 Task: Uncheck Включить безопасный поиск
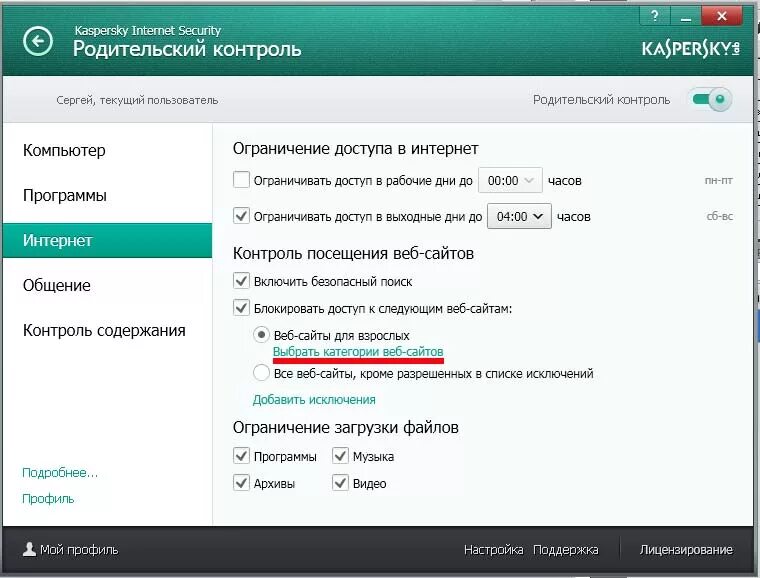tap(241, 281)
